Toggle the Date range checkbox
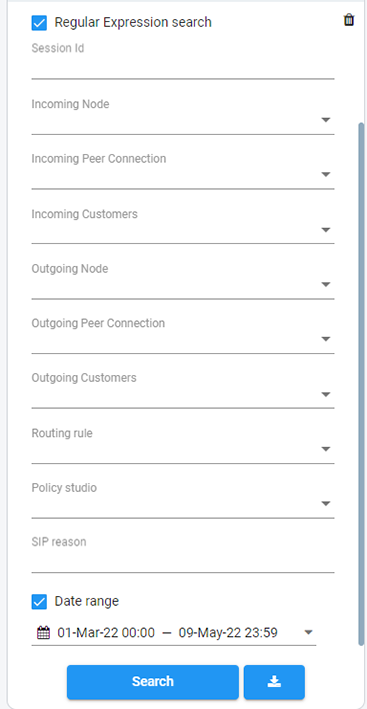Viewport: 367px width, 709px height. pyautogui.click(x=39, y=602)
